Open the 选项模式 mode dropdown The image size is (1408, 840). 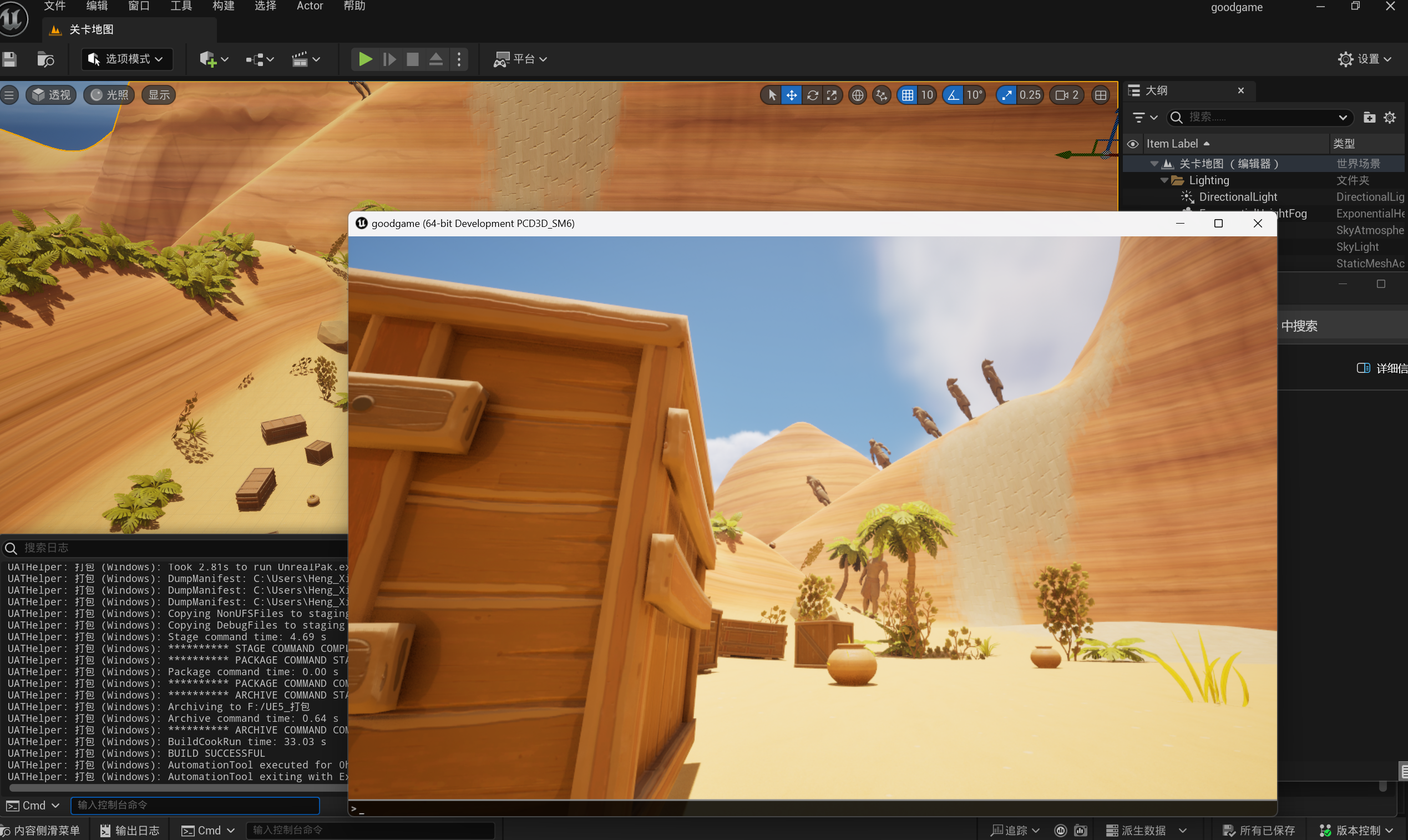tap(128, 59)
